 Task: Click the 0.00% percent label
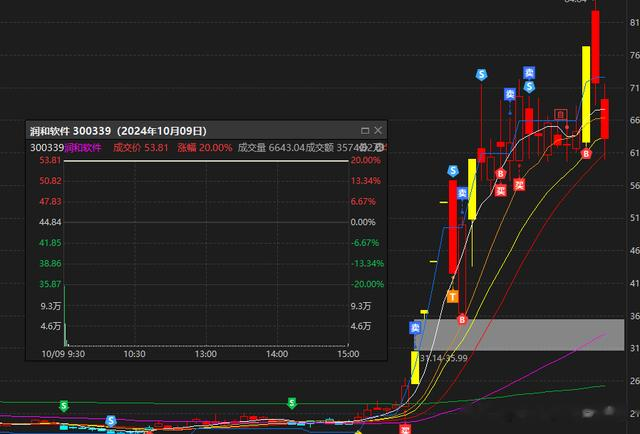[363, 222]
